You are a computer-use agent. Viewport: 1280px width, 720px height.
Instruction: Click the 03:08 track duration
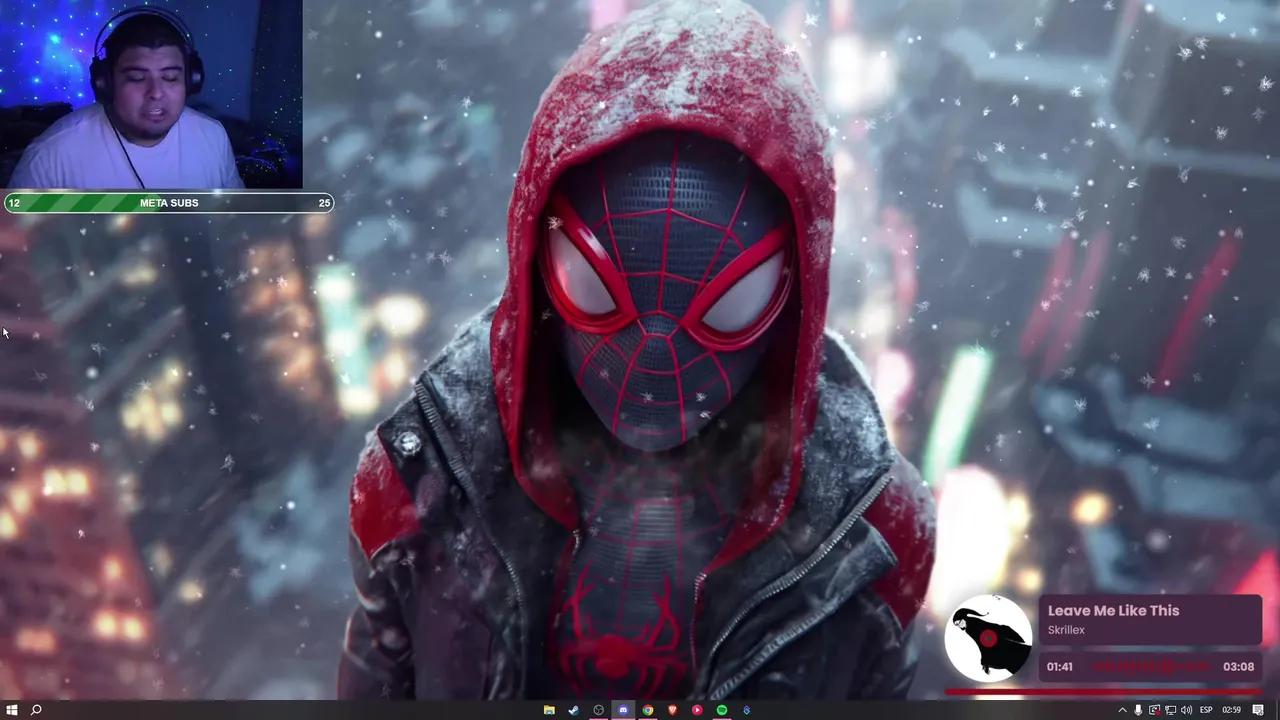[x=1238, y=666]
